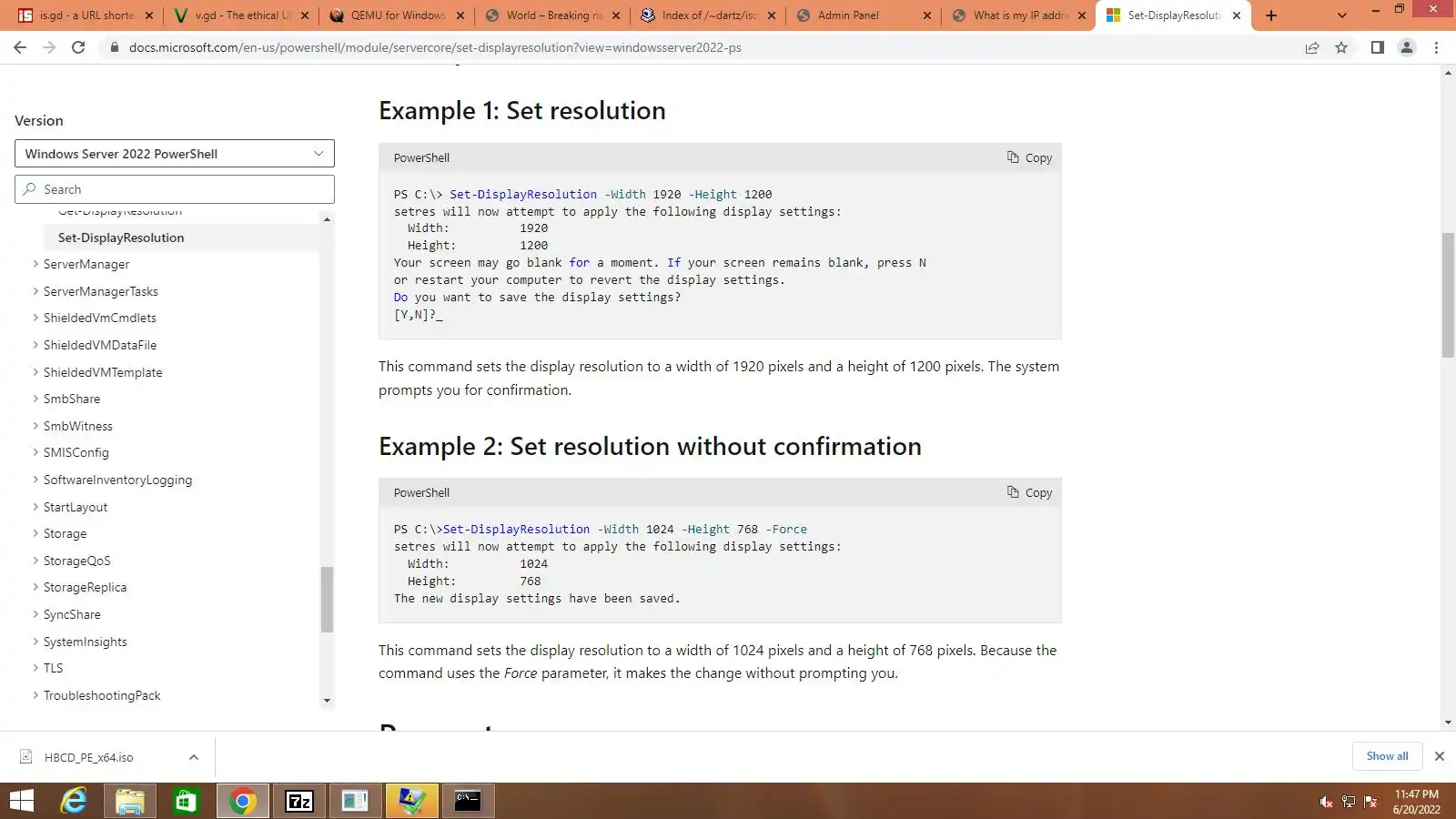Select Set-DisplayResolution in the sidebar
Screen dimensions: 1456x819
pyautogui.click(x=121, y=238)
